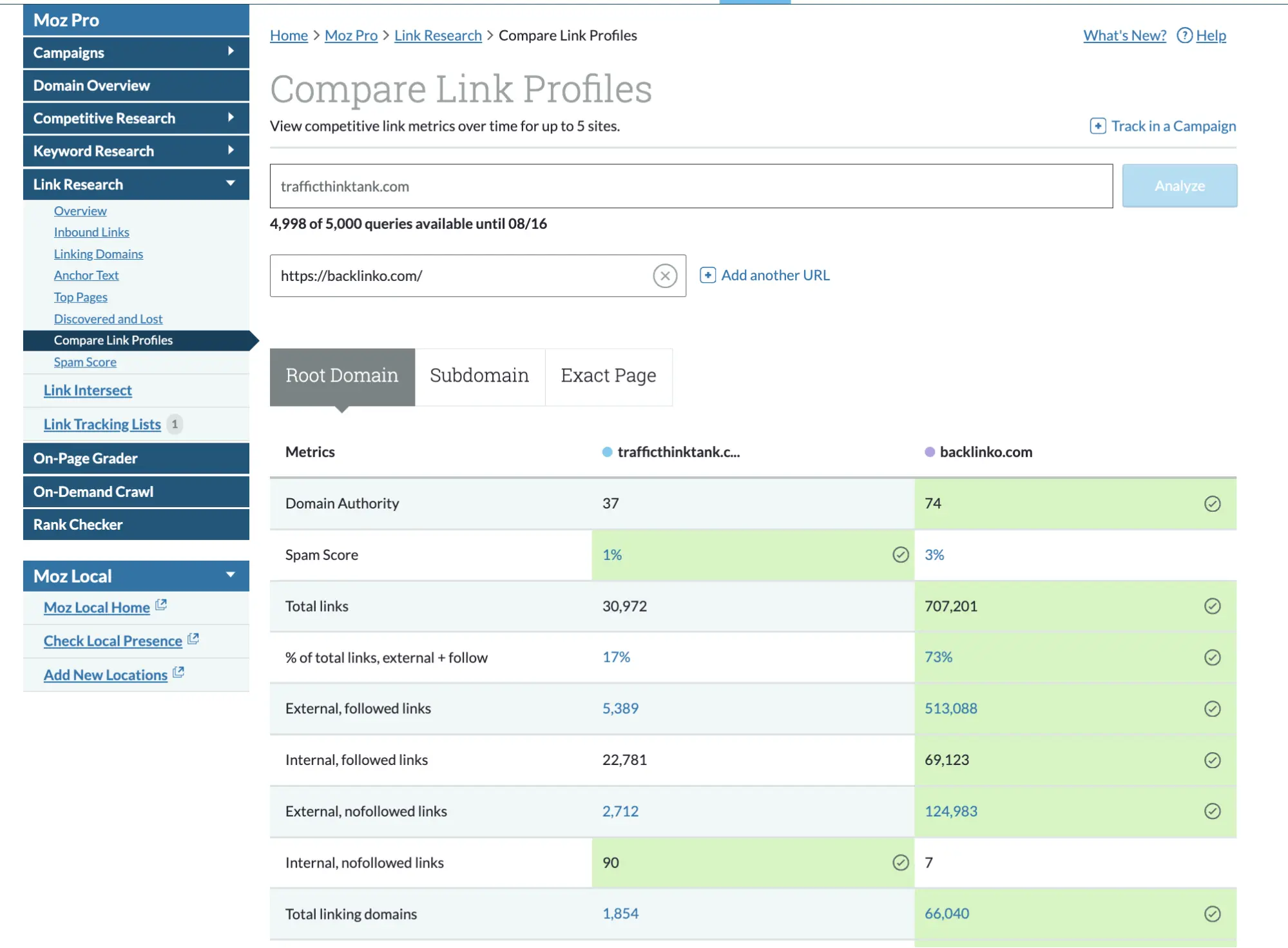
Task: Click the Analyze button
Action: point(1179,186)
